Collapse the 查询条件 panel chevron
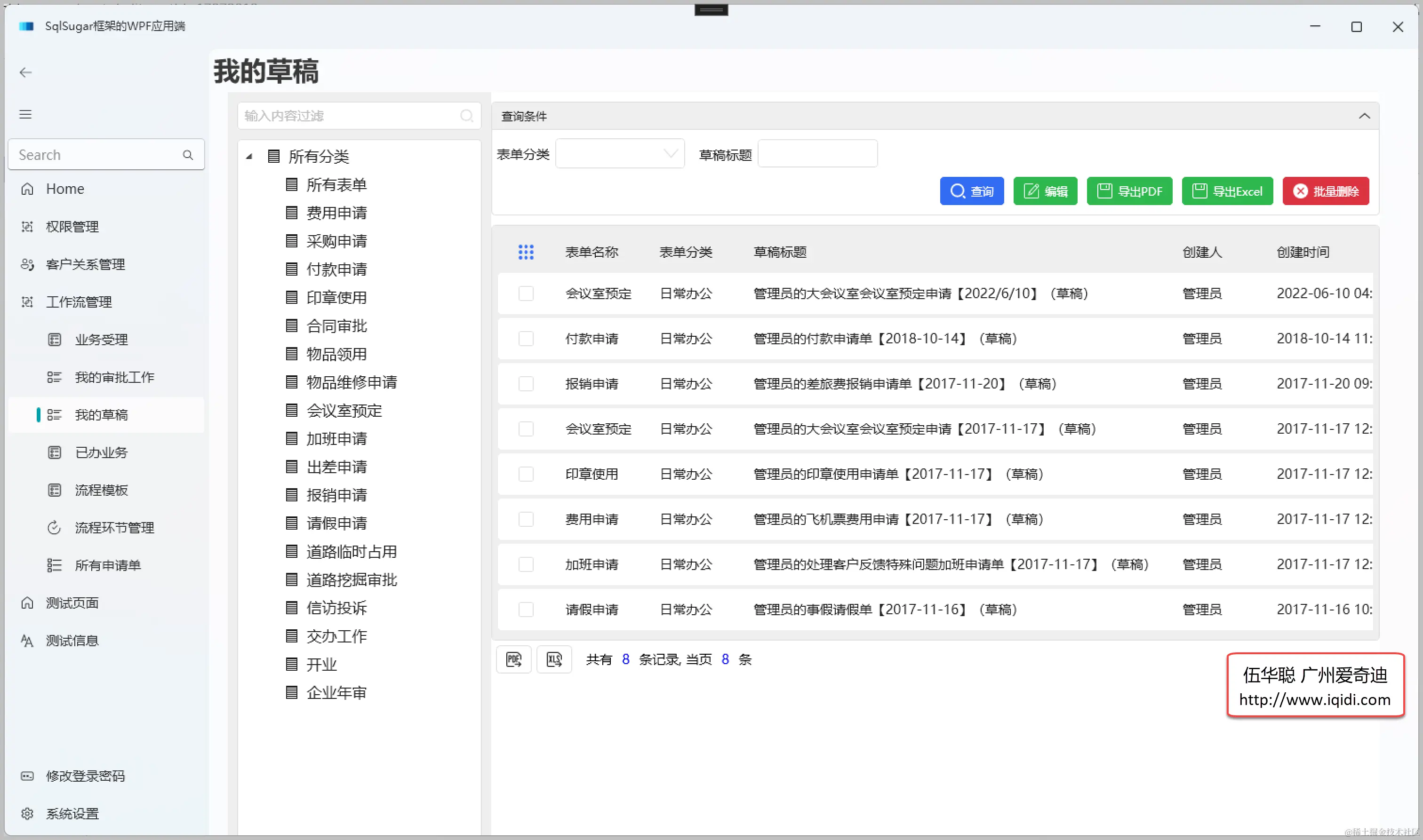Screen dimensions: 1423x840 (x=1364, y=116)
